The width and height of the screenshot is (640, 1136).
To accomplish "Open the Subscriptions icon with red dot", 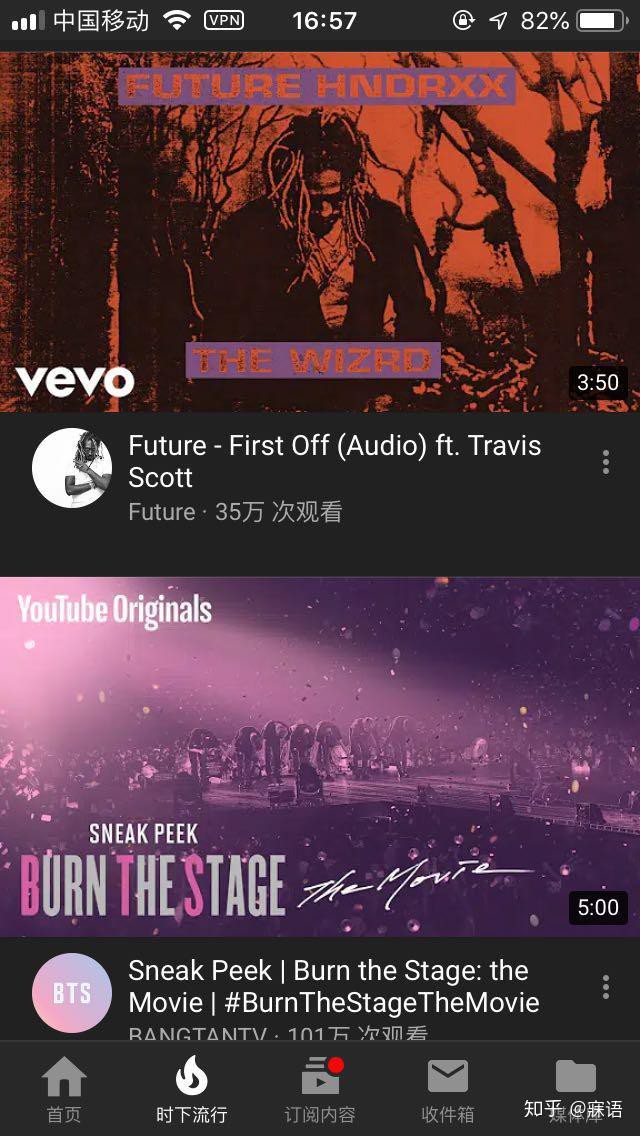I will [x=321, y=1076].
